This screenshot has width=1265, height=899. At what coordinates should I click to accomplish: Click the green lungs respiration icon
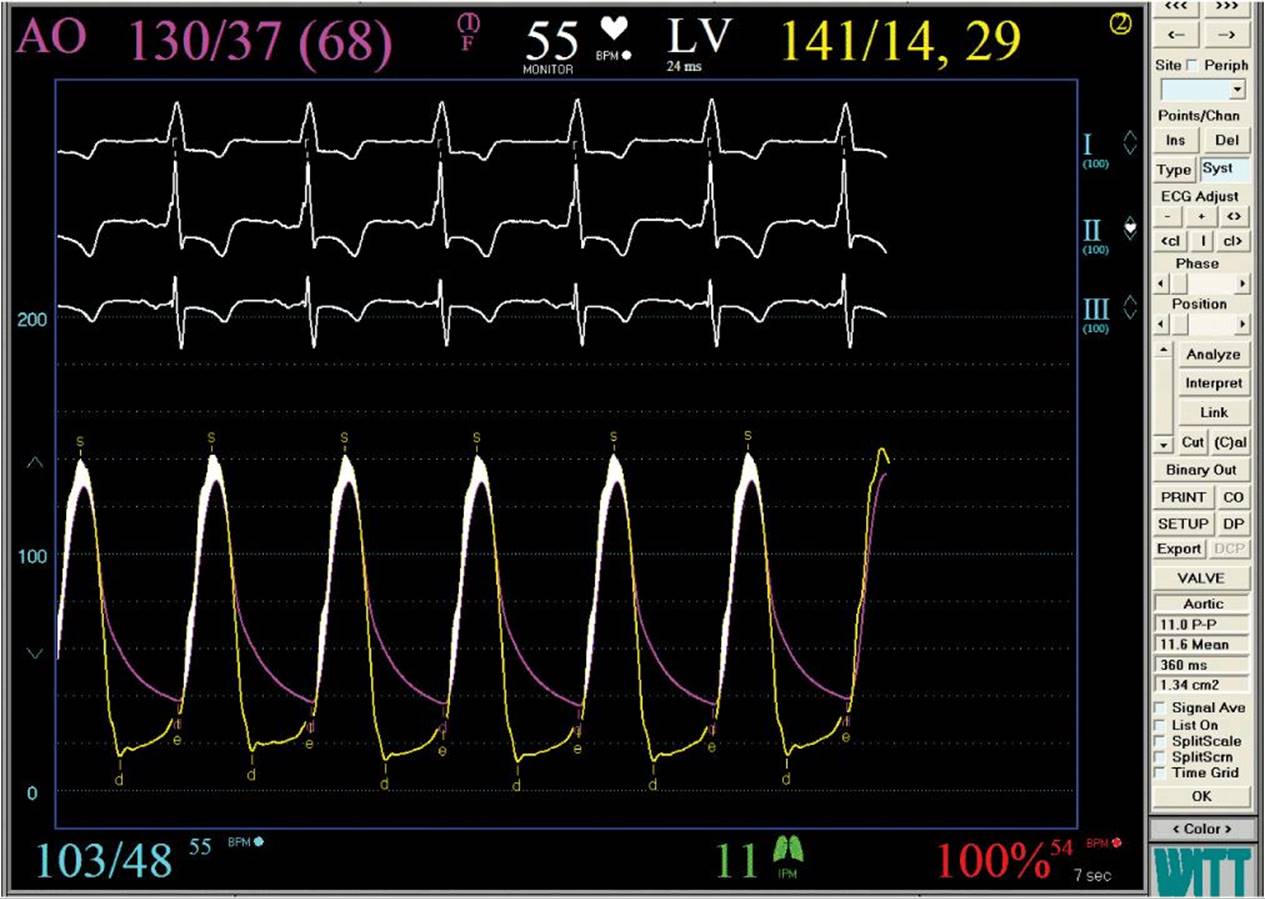789,851
